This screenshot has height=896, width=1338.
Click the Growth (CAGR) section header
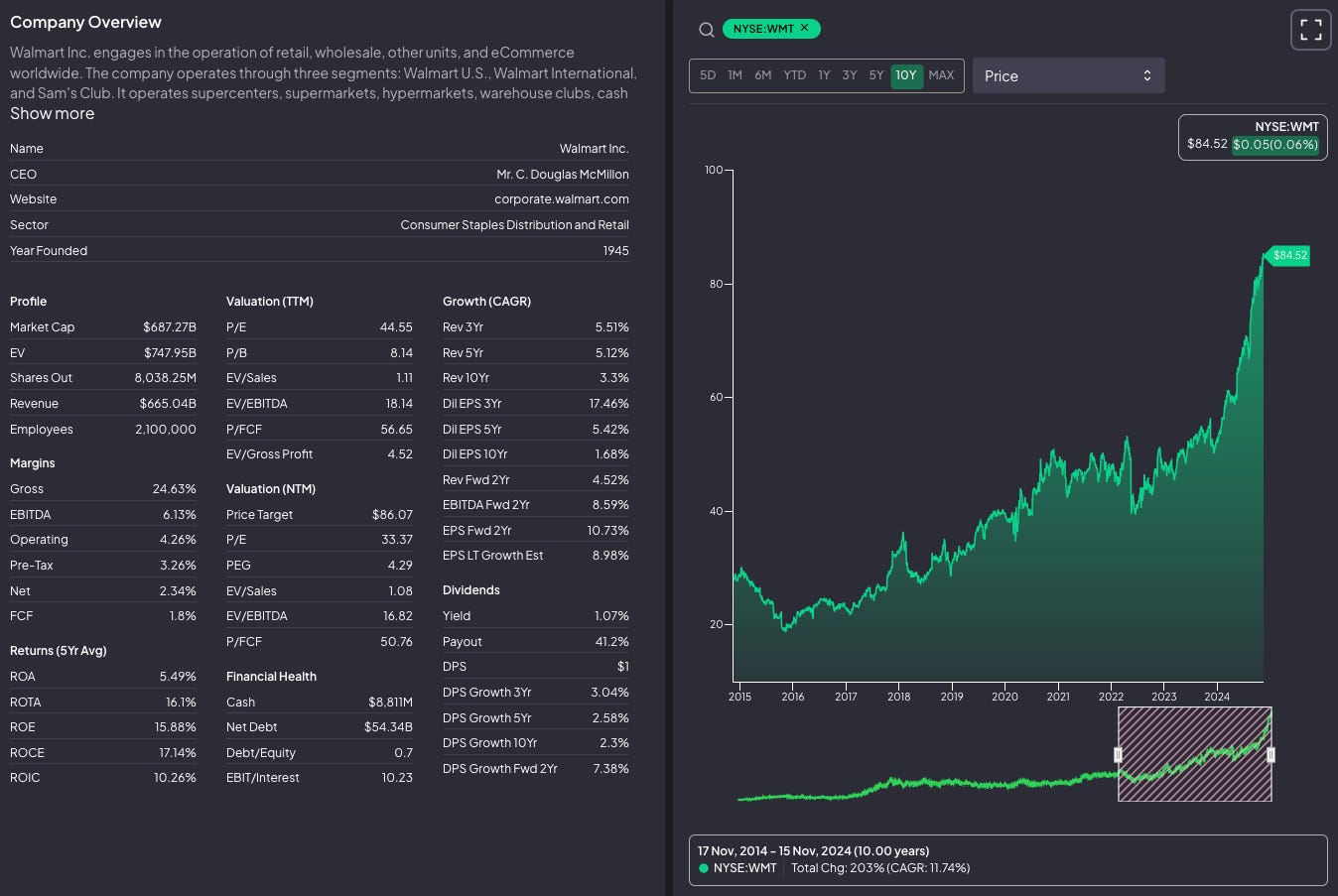(x=486, y=302)
